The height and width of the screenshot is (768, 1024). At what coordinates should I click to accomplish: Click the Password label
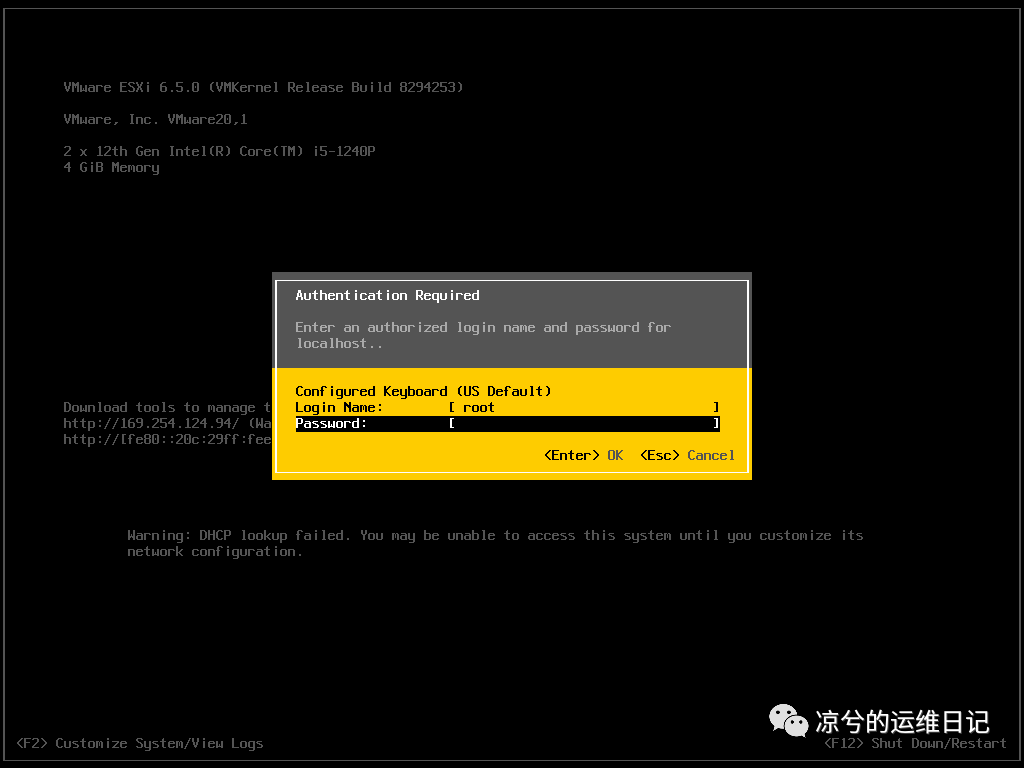point(331,423)
